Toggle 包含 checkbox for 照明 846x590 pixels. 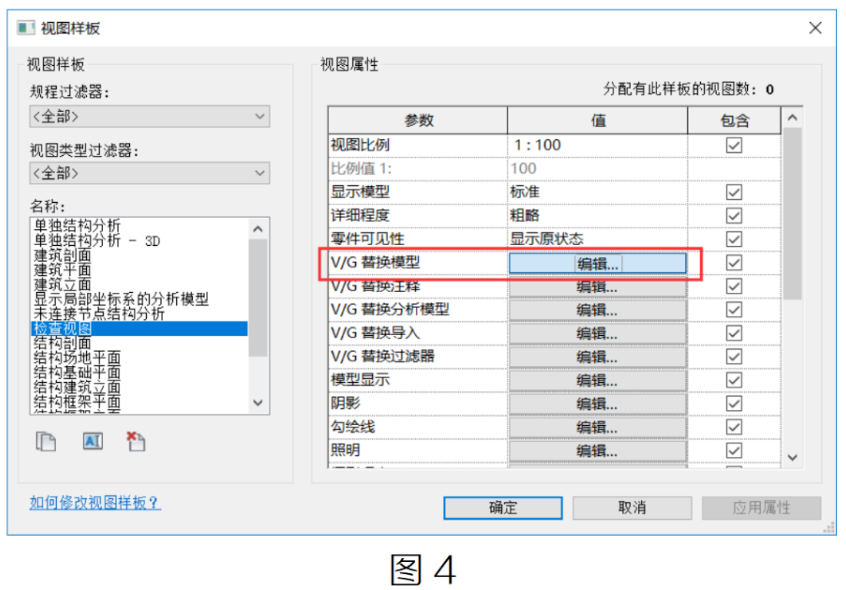(x=734, y=450)
